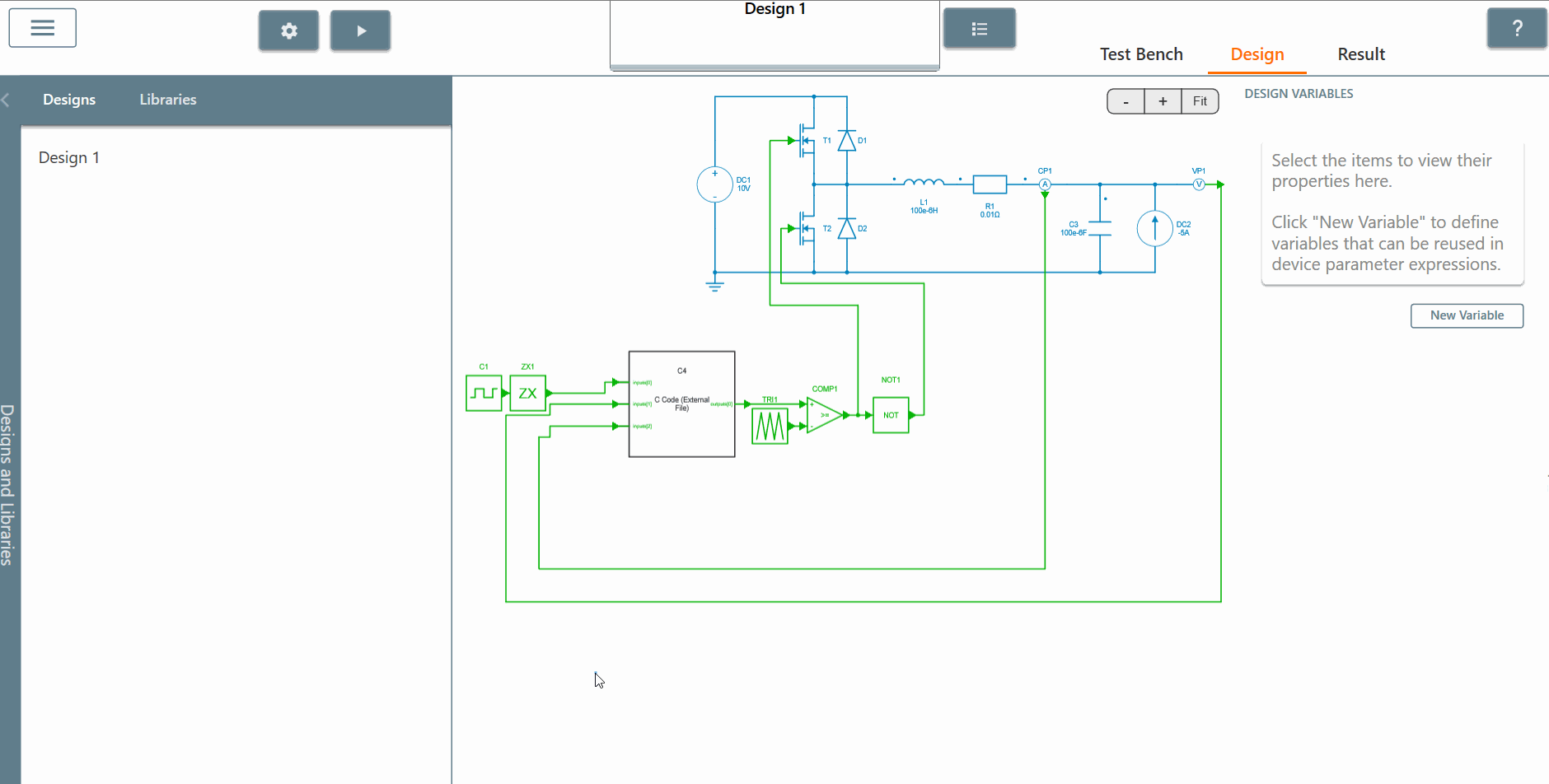Select the ZX1 zero-crossing block
1549x784 pixels.
pos(527,394)
